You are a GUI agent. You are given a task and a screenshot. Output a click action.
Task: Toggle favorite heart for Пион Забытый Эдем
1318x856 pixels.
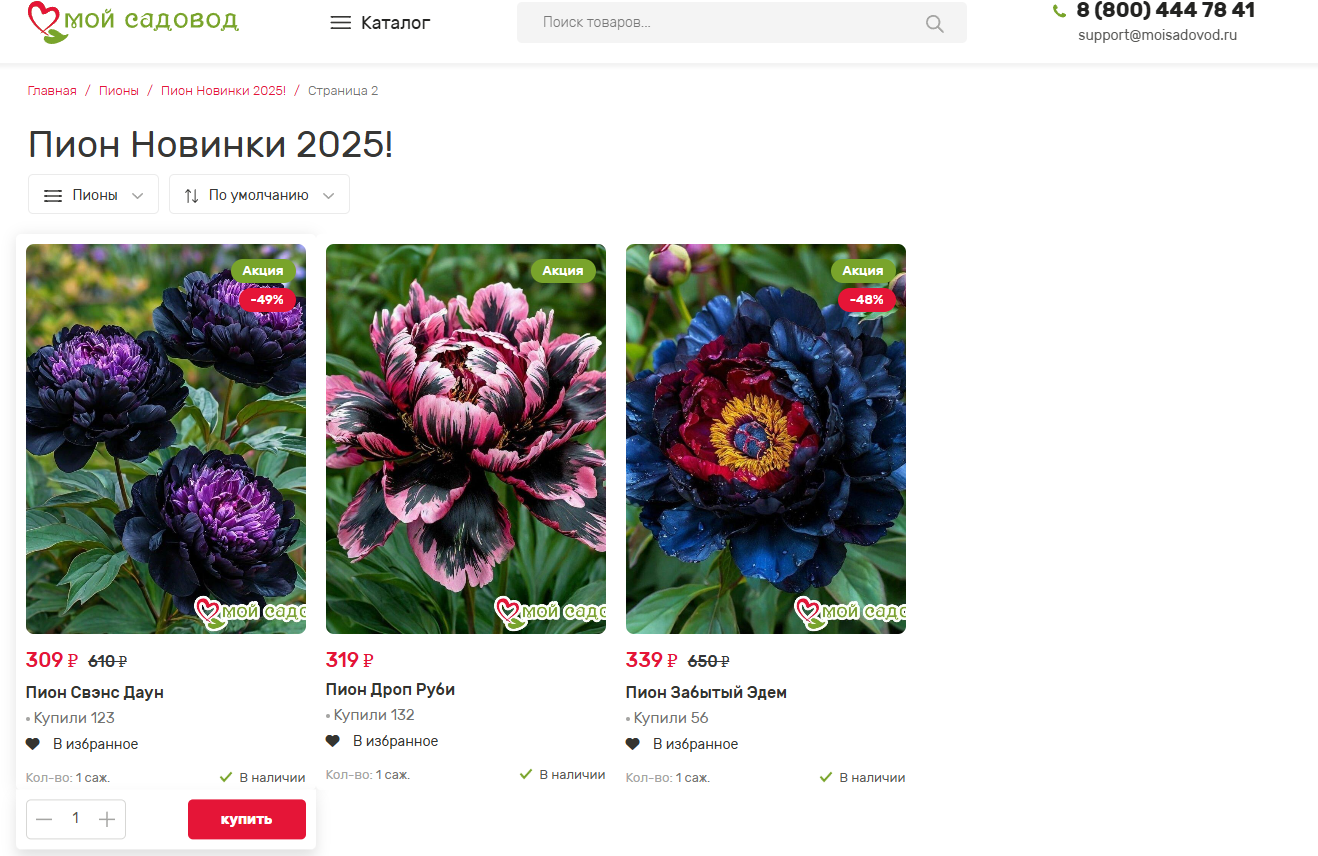point(633,744)
